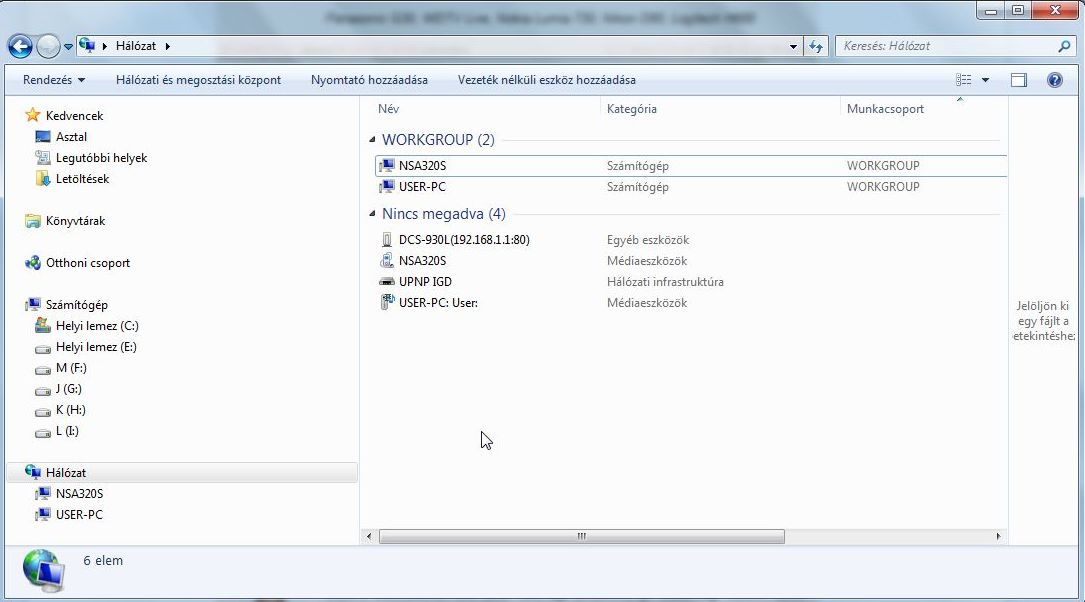Sort by the Kategória column header
Viewport: 1085px width, 602px height.
(x=632, y=109)
